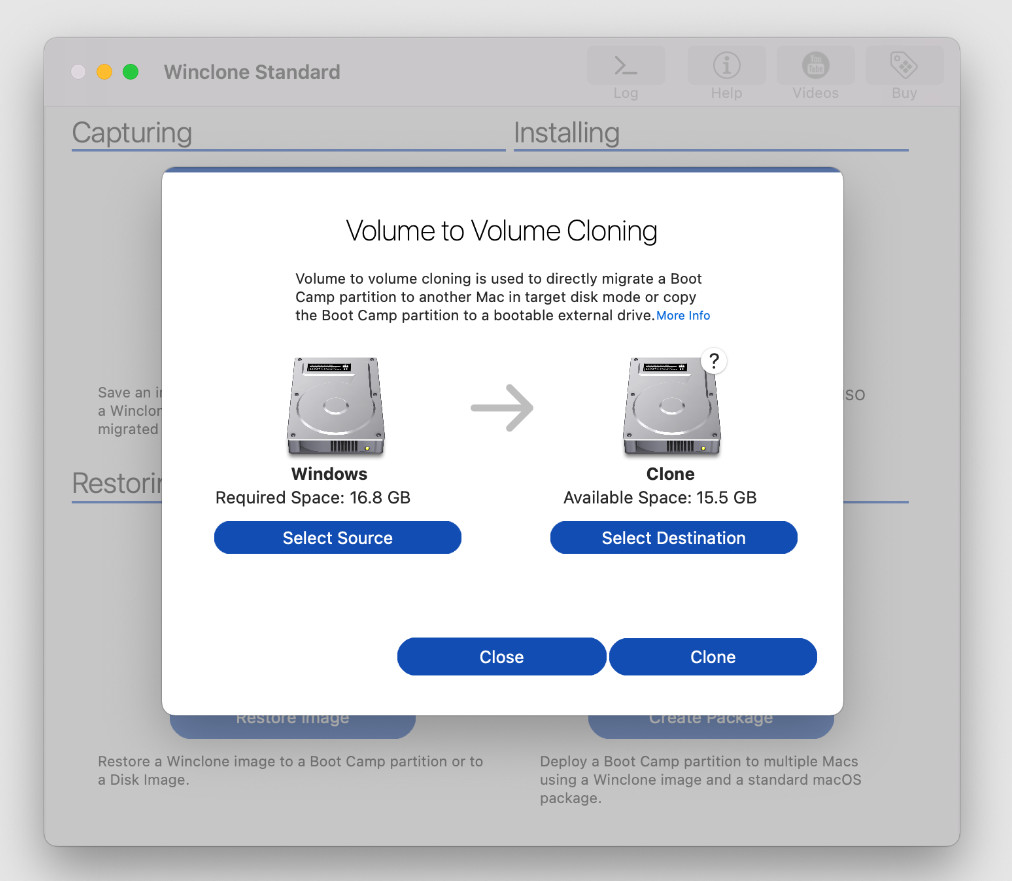Click the Create Package button behind the dialog
Screen dimensions: 1012x881
(x=711, y=725)
